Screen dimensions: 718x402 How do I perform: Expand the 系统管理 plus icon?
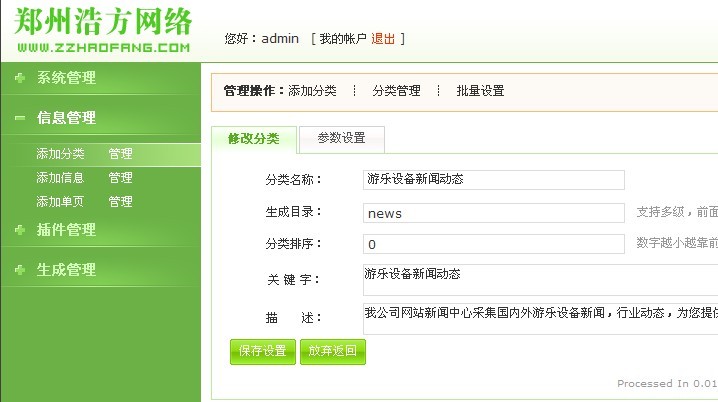tap(20, 78)
